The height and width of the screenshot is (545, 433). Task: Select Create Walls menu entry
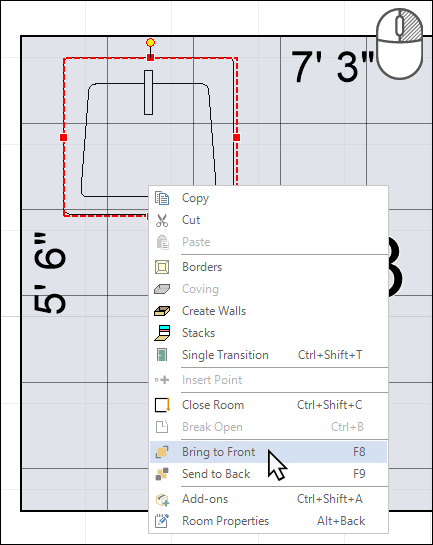coord(268,311)
